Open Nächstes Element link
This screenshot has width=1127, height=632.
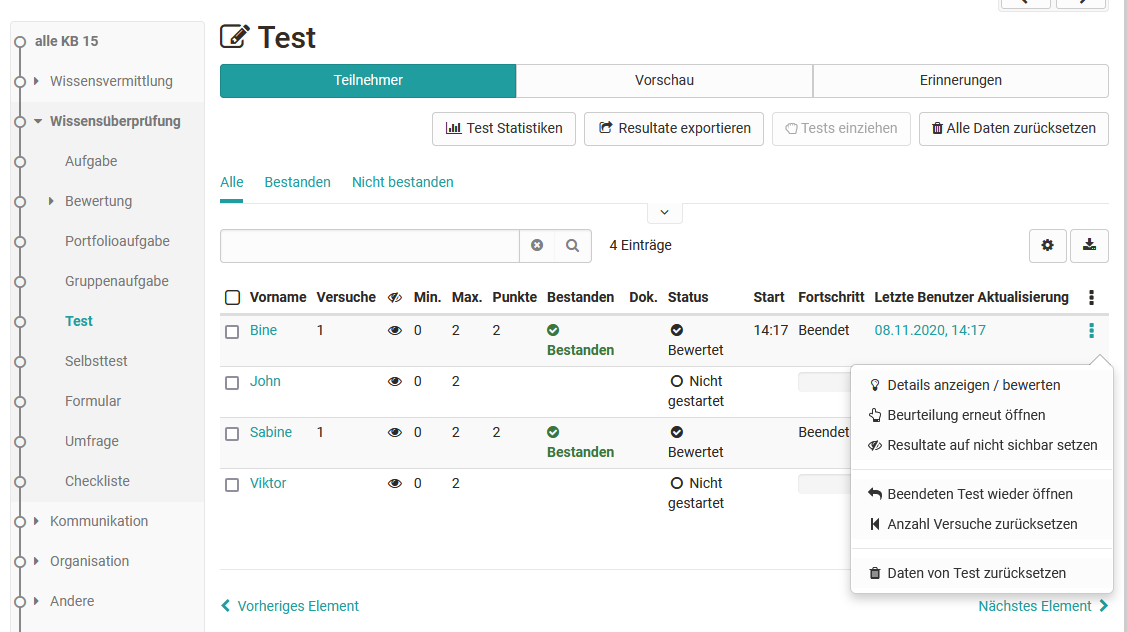click(1037, 605)
